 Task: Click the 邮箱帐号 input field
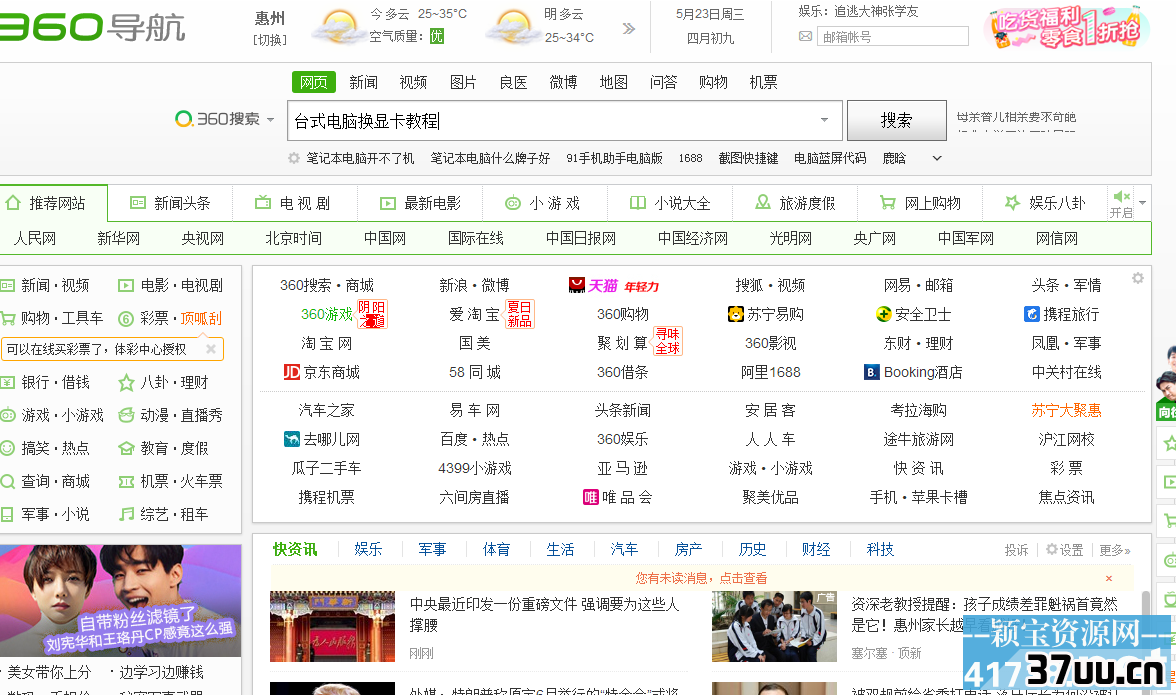892,36
